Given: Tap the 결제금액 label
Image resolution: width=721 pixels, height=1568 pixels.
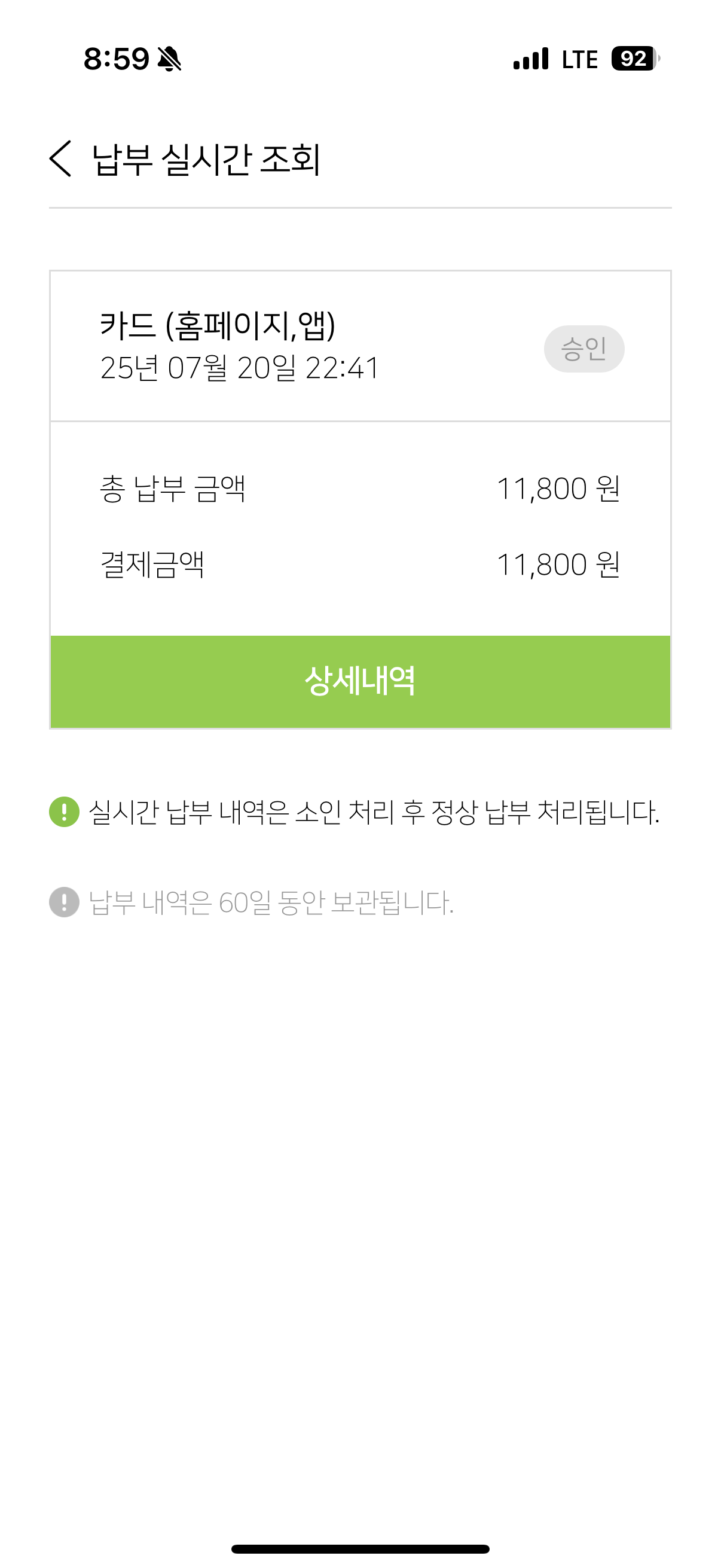Looking at the screenshot, I should 152,565.
